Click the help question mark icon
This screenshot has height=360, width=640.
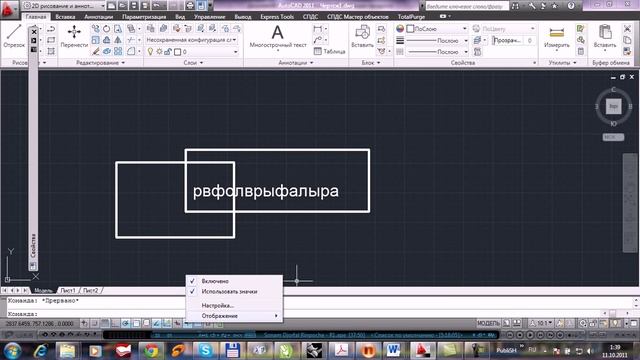571,6
